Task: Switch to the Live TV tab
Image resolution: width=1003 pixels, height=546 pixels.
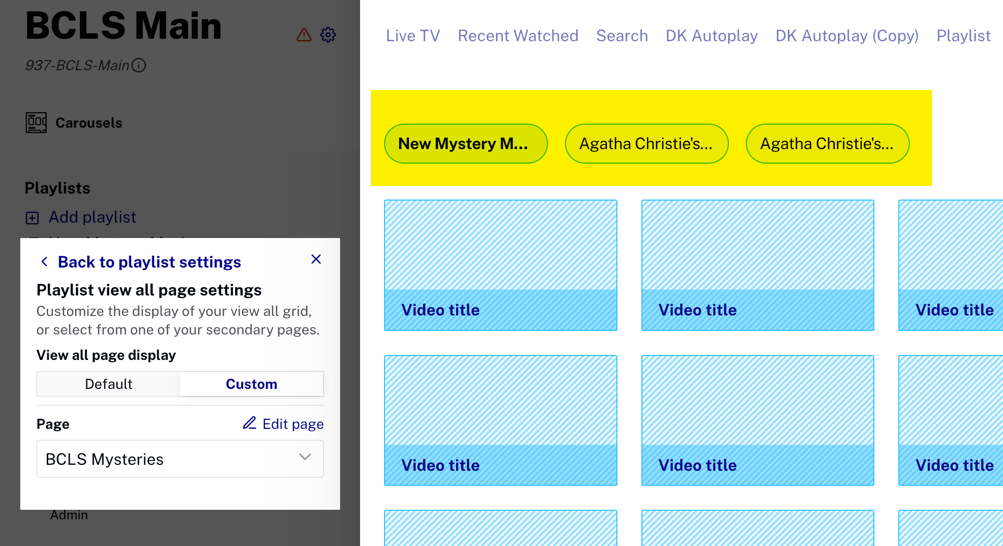Action: [x=413, y=36]
